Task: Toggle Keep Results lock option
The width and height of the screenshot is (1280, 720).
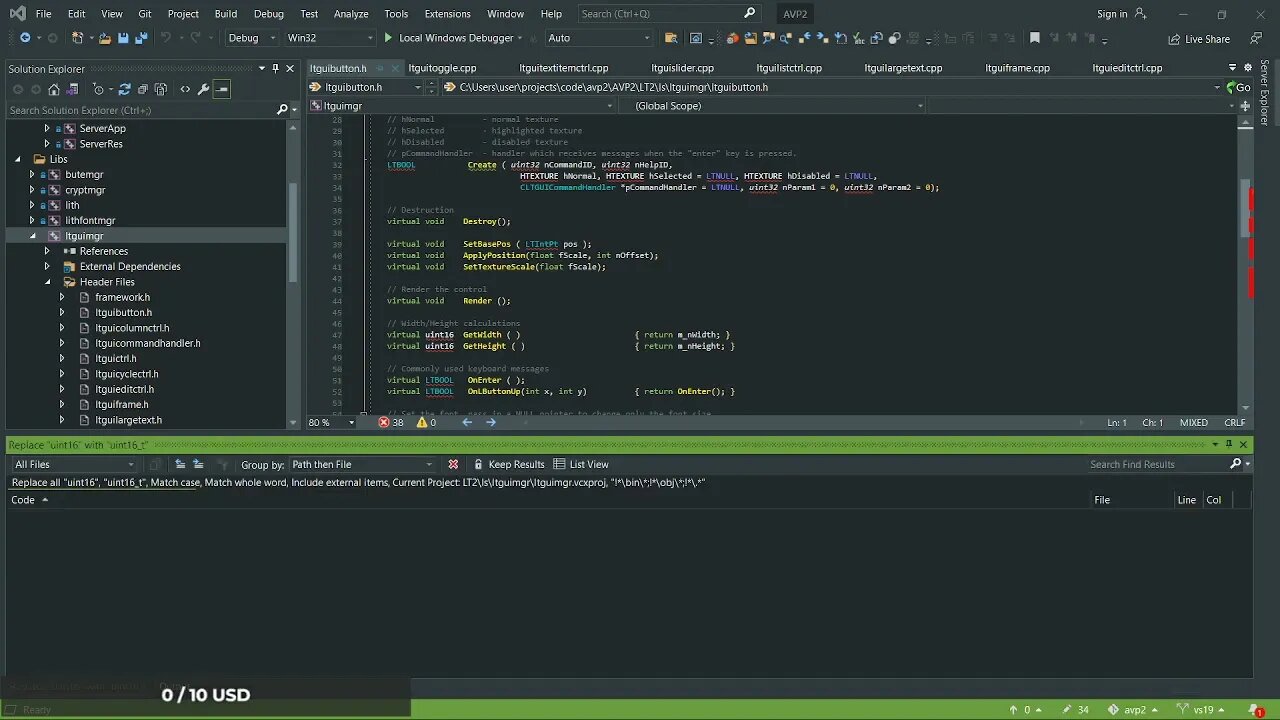Action: coord(509,464)
